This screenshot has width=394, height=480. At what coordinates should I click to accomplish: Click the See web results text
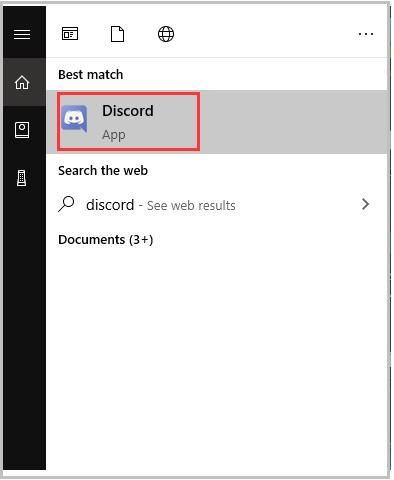tap(191, 206)
